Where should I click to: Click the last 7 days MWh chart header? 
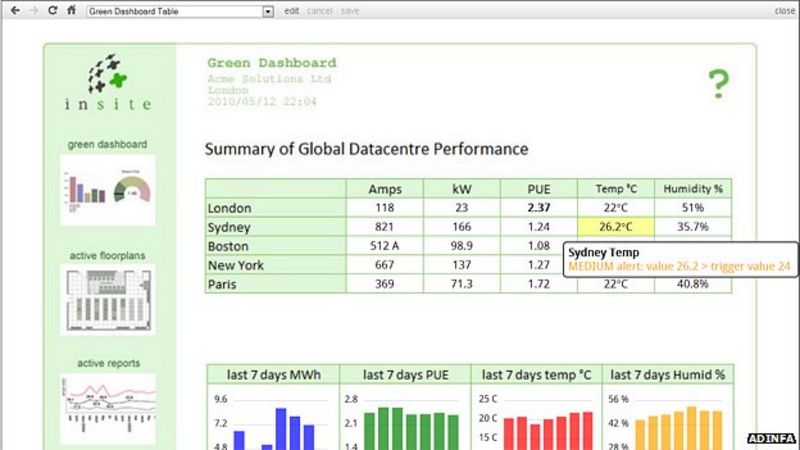pyautogui.click(x=272, y=375)
